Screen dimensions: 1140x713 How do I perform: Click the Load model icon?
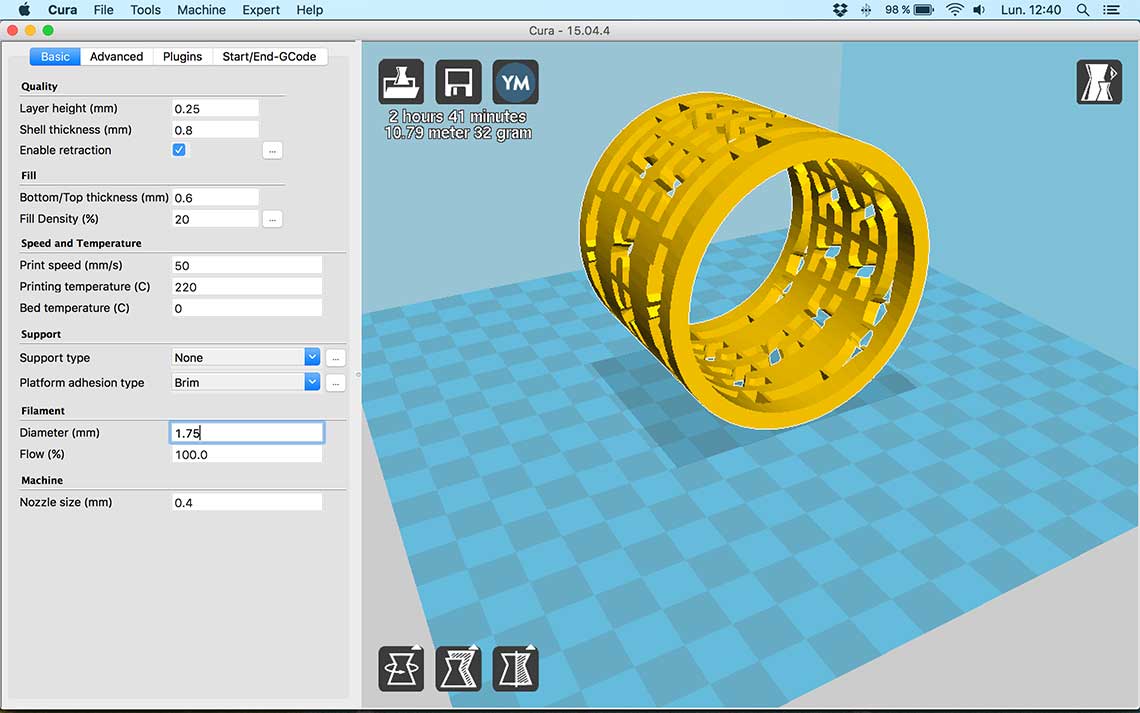coord(401,82)
